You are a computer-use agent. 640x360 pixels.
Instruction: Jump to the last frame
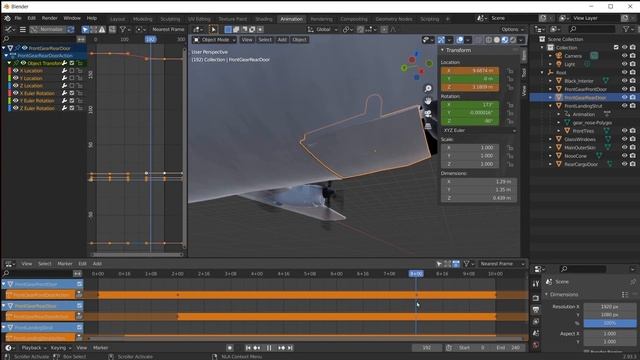click(x=290, y=348)
